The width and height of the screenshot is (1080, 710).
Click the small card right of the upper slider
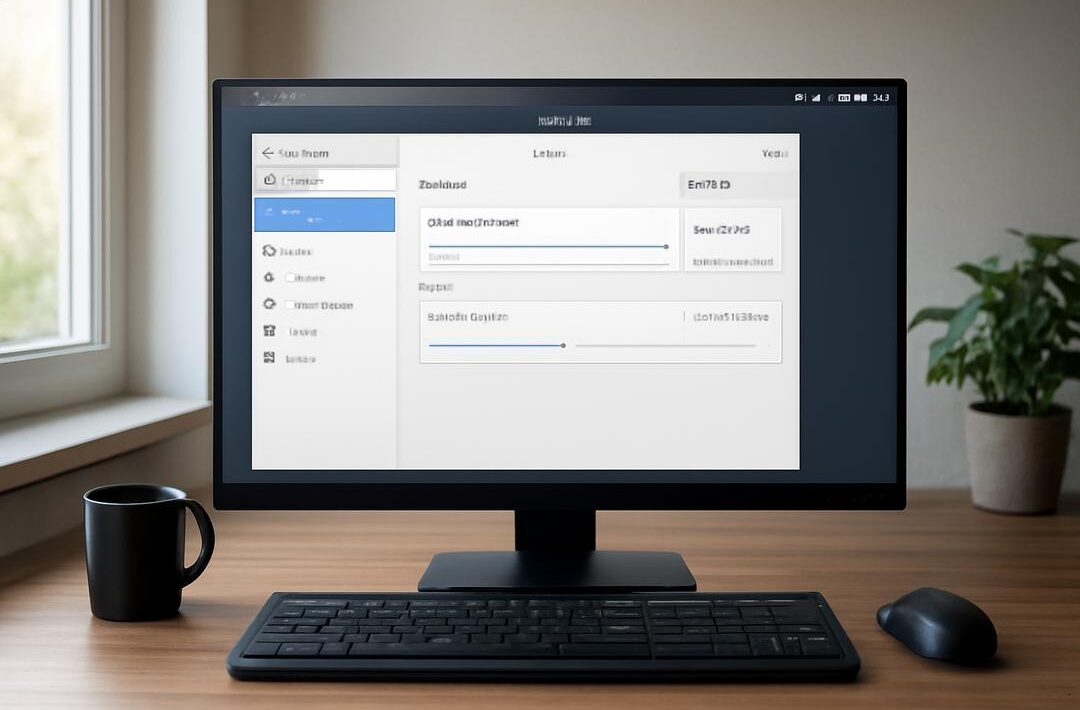[x=733, y=240]
